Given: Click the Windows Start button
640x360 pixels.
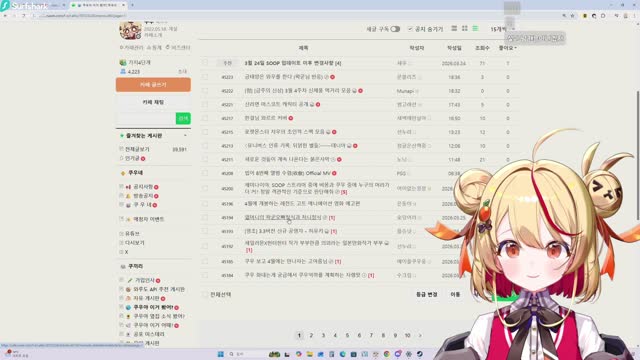Looking at the screenshot, I should [220, 354].
